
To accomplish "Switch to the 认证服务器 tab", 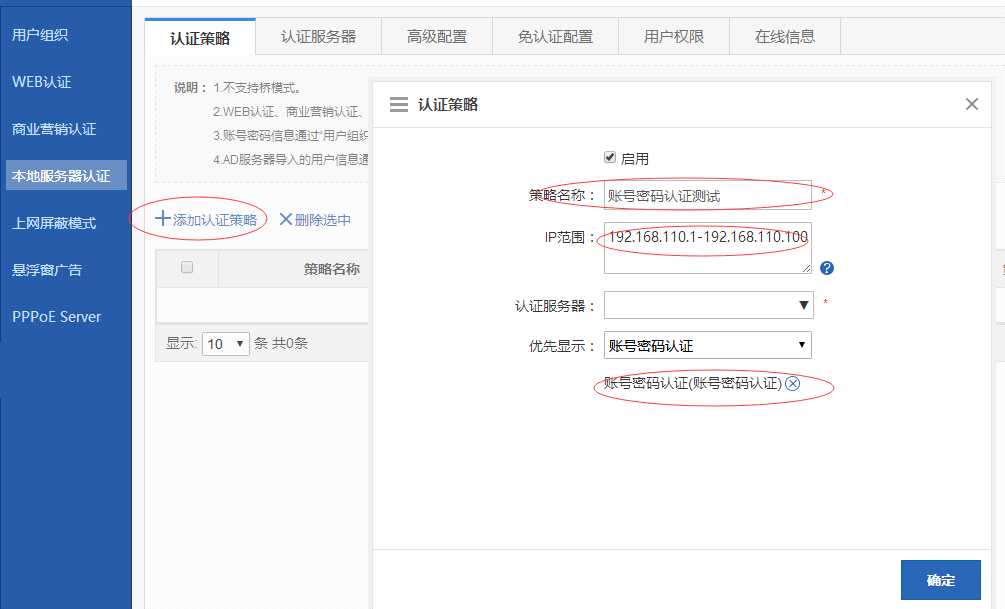I will (318, 37).
